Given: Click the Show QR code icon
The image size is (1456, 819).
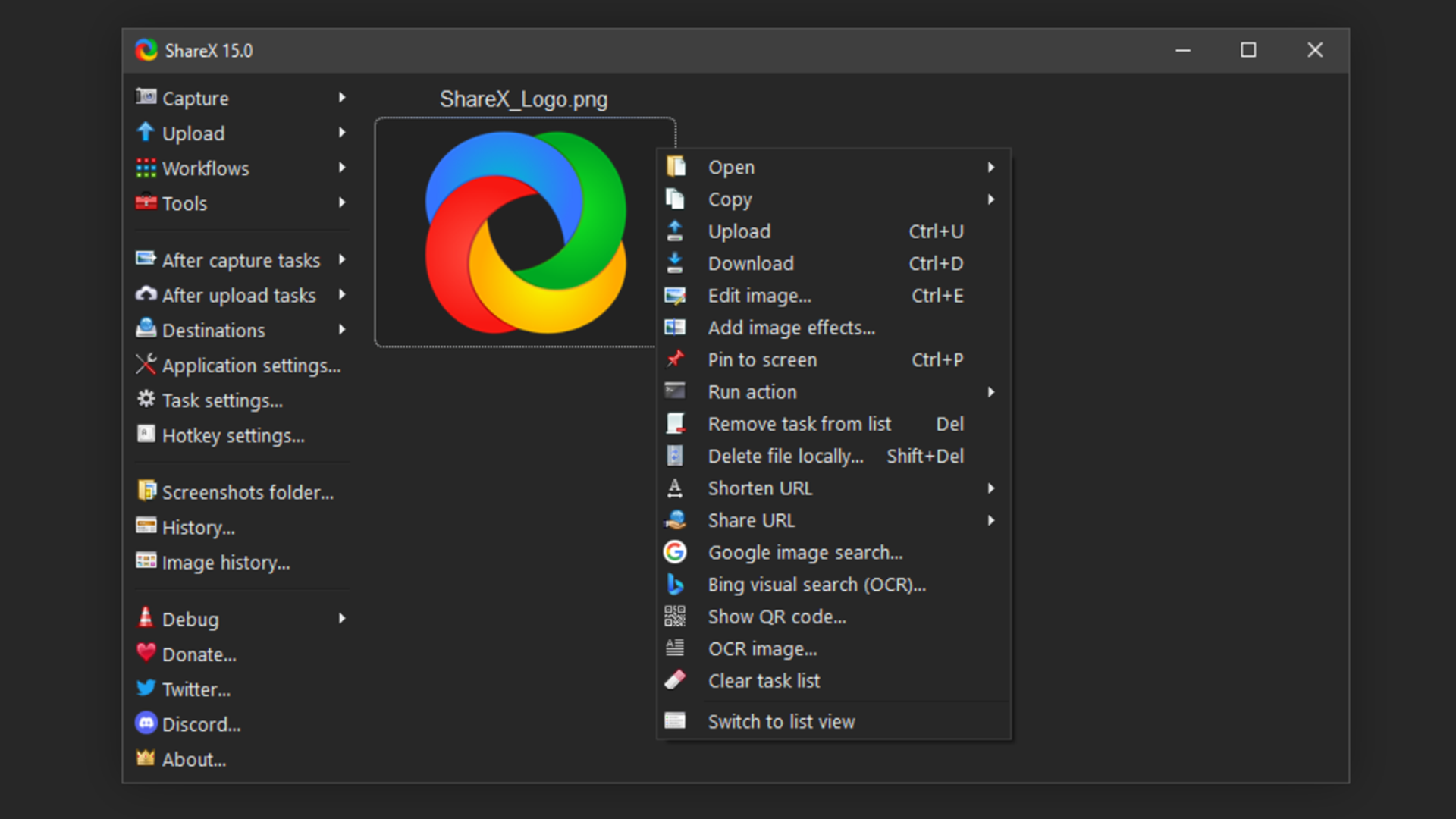Looking at the screenshot, I should (x=674, y=616).
